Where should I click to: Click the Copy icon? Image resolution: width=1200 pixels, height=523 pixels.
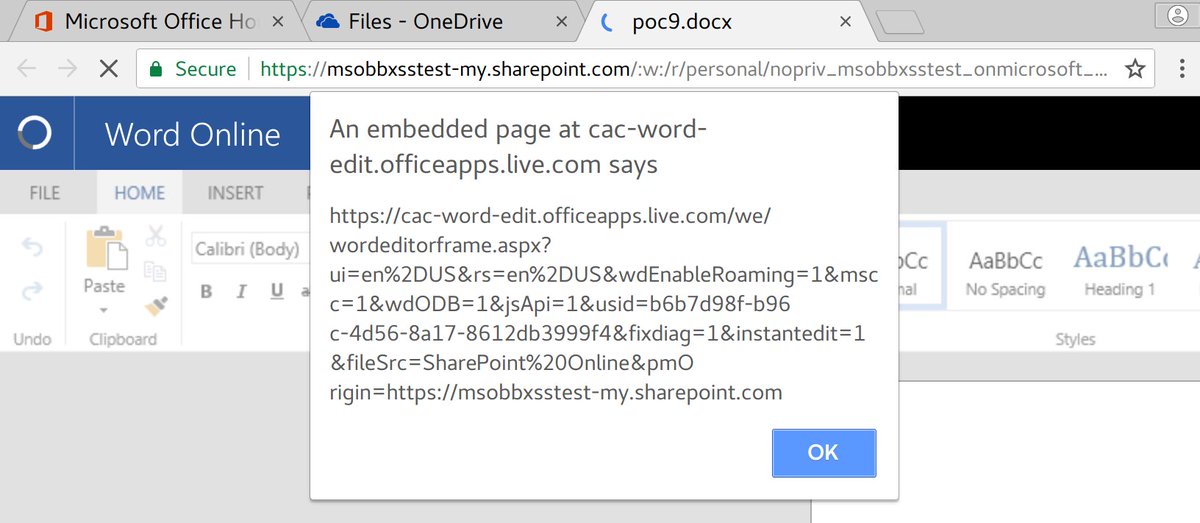click(x=155, y=271)
